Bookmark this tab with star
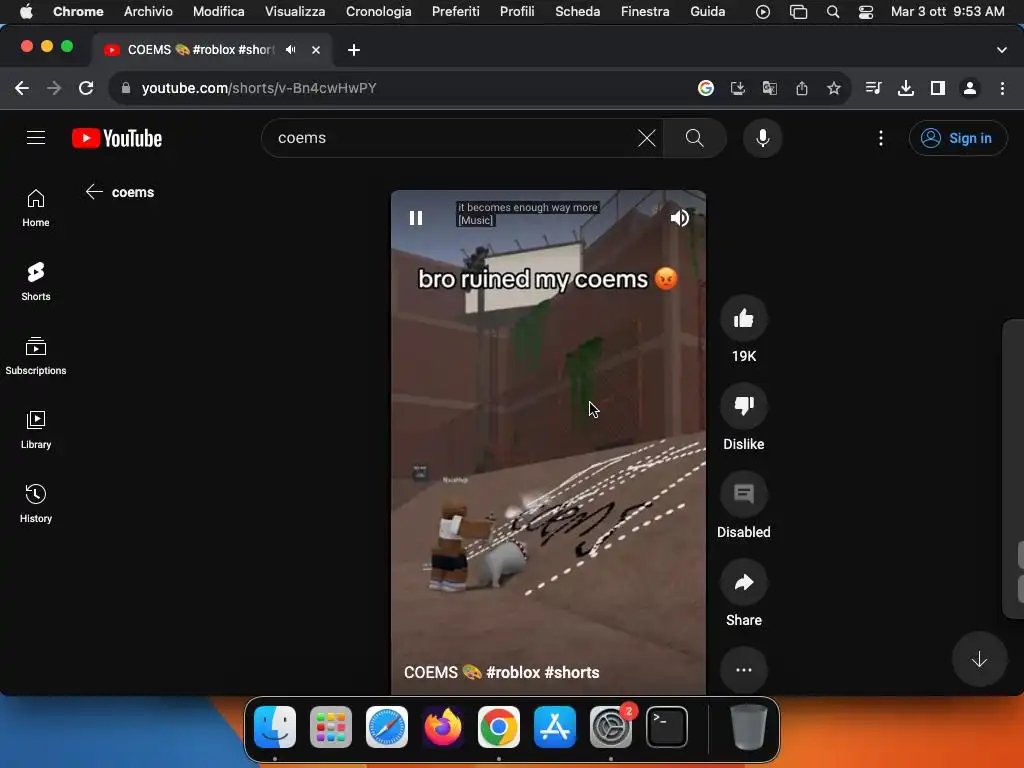Viewport: 1024px width, 768px height. tap(833, 88)
